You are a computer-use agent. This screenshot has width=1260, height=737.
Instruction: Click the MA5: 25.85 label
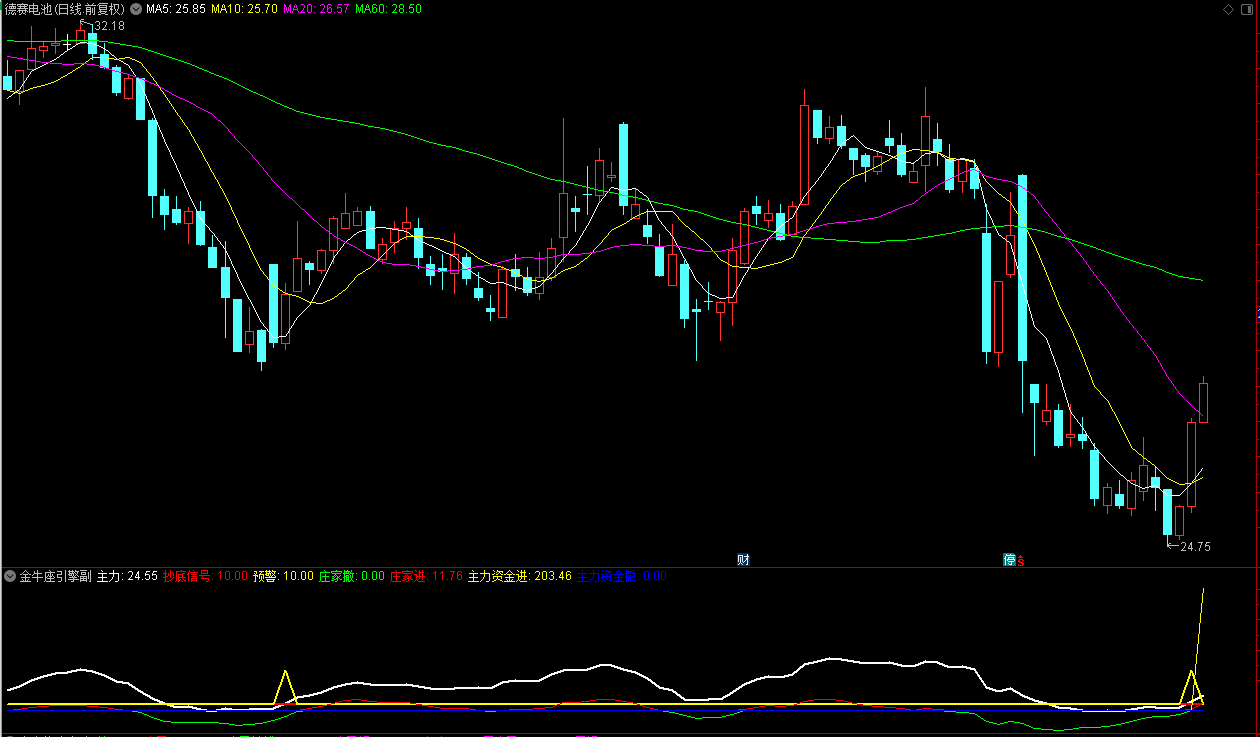pyautogui.click(x=176, y=8)
